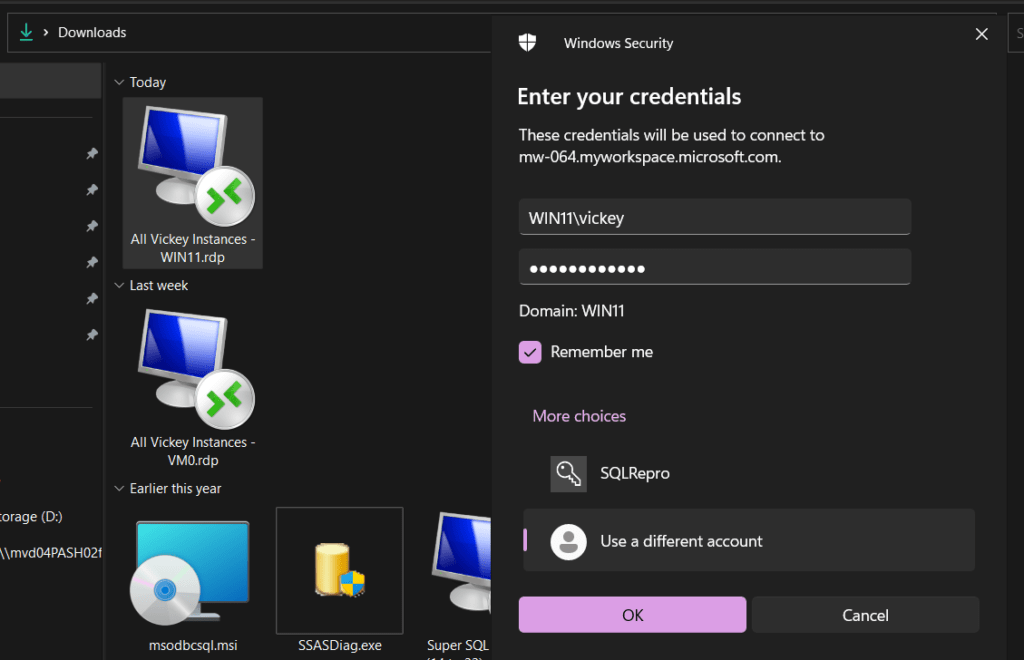Collapse the Earlier this year group
The height and width of the screenshot is (660, 1024).
(119, 488)
